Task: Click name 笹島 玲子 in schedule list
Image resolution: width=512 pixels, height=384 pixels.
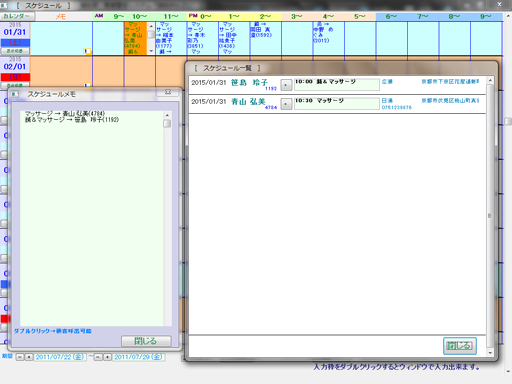Action: tap(249, 82)
